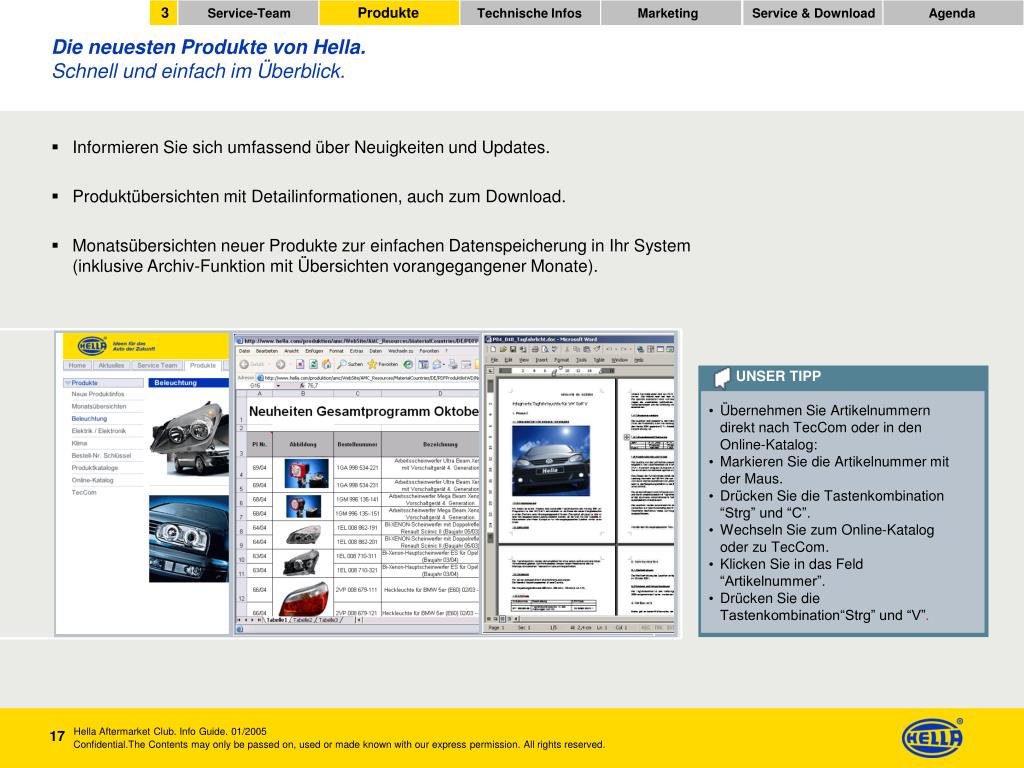Image resolution: width=1024 pixels, height=768 pixels.
Task: Click the Stop icon in the browser toolbar
Action: click(300, 364)
